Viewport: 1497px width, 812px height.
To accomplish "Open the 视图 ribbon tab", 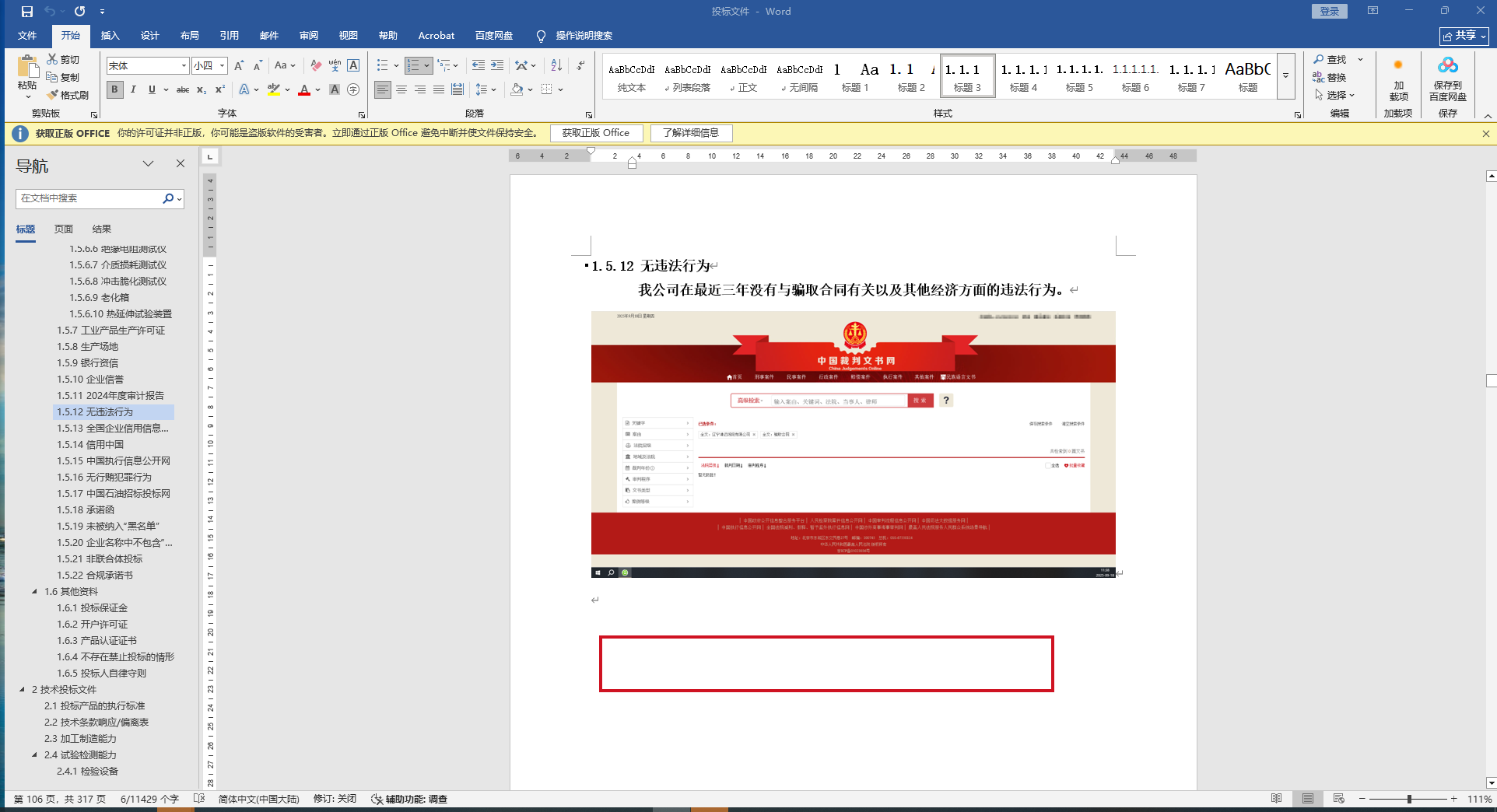I will tap(349, 36).
